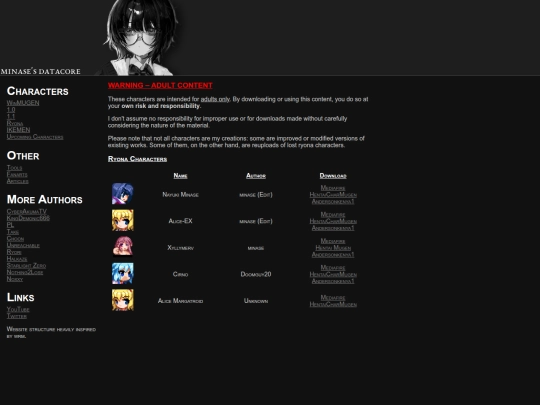Click the Download column header

[x=333, y=176]
